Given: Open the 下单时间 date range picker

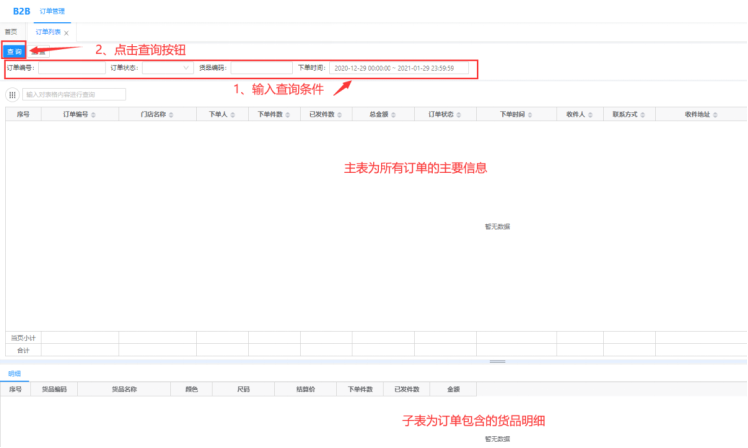Looking at the screenshot, I should point(398,68).
